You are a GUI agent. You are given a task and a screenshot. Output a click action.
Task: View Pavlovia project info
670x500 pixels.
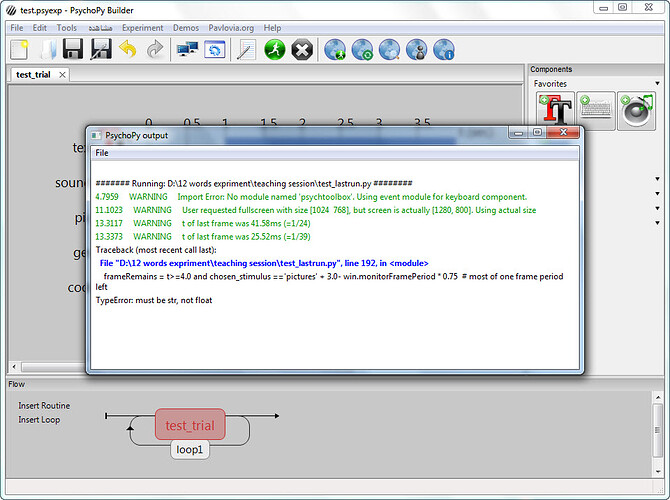click(444, 50)
